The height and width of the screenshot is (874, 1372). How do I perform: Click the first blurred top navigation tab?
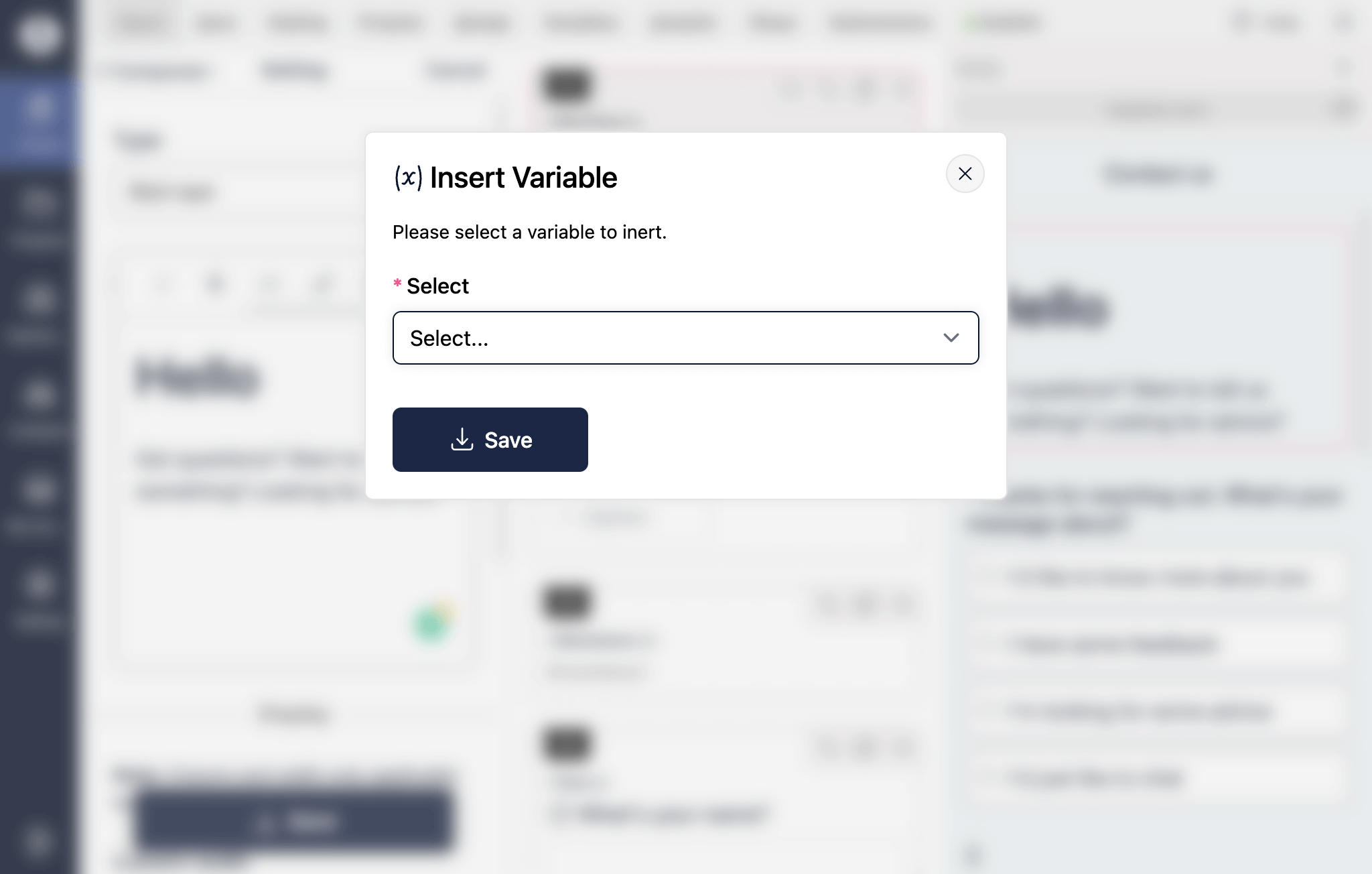pos(142,23)
